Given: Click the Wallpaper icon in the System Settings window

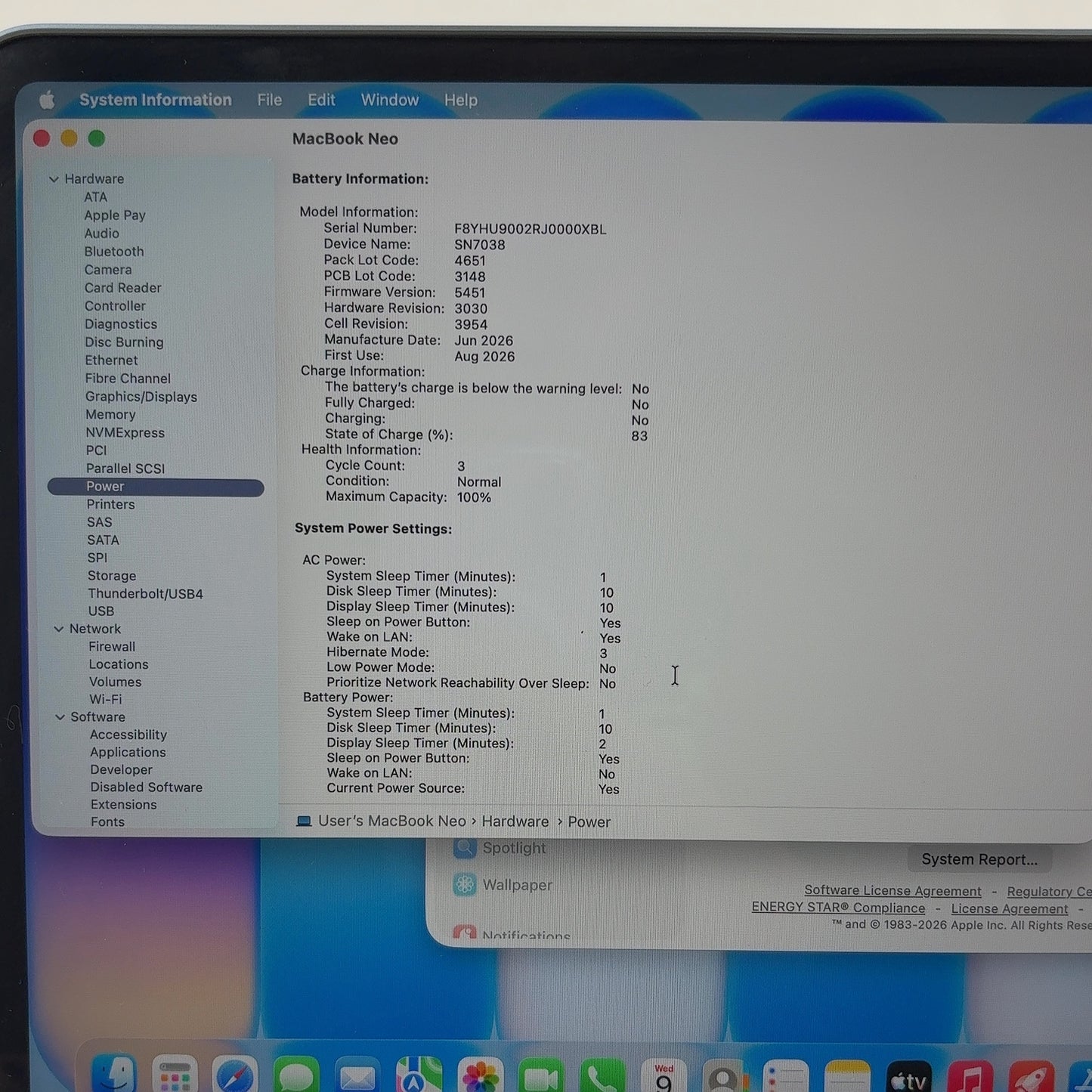Looking at the screenshot, I should [465, 884].
